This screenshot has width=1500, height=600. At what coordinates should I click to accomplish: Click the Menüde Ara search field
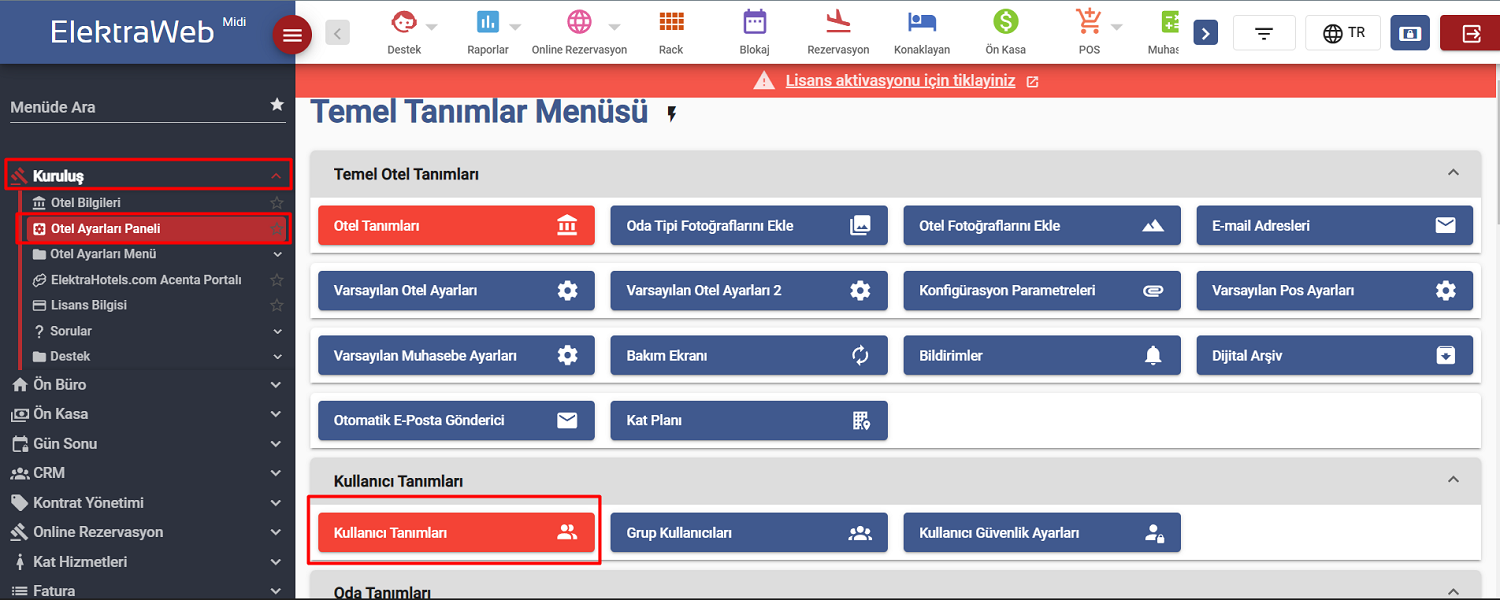135,107
